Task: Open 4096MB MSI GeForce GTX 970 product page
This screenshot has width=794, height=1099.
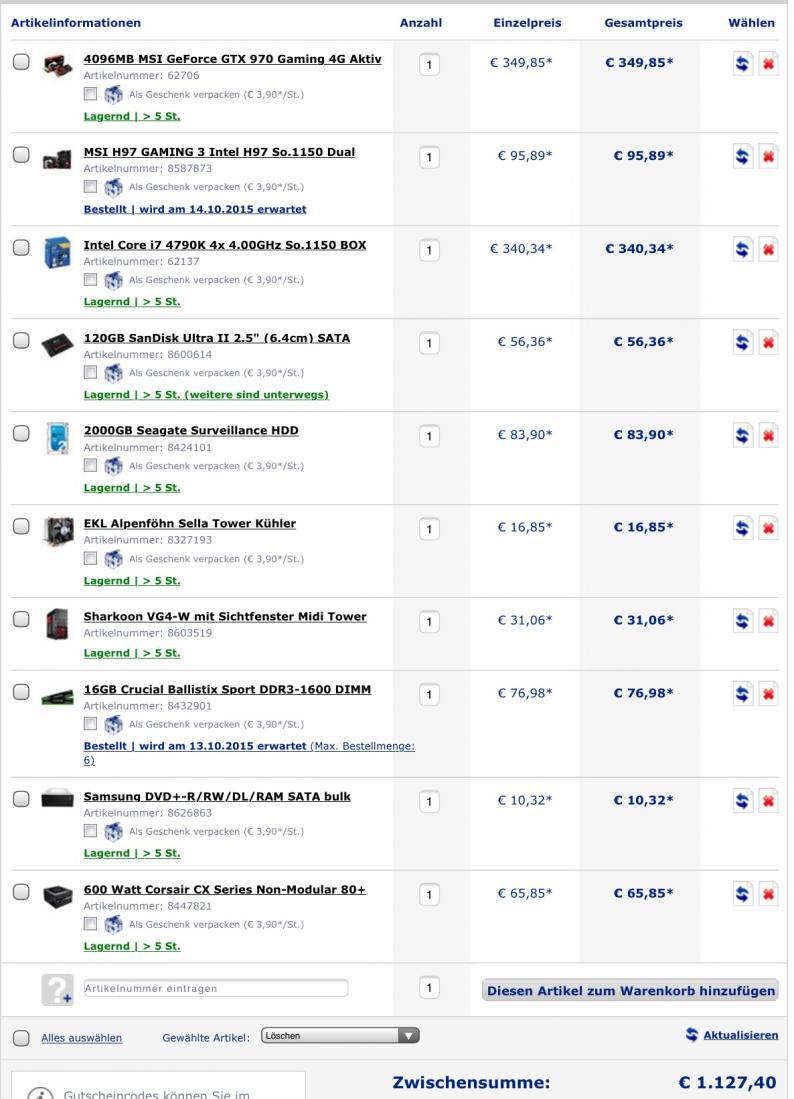Action: 232,59
